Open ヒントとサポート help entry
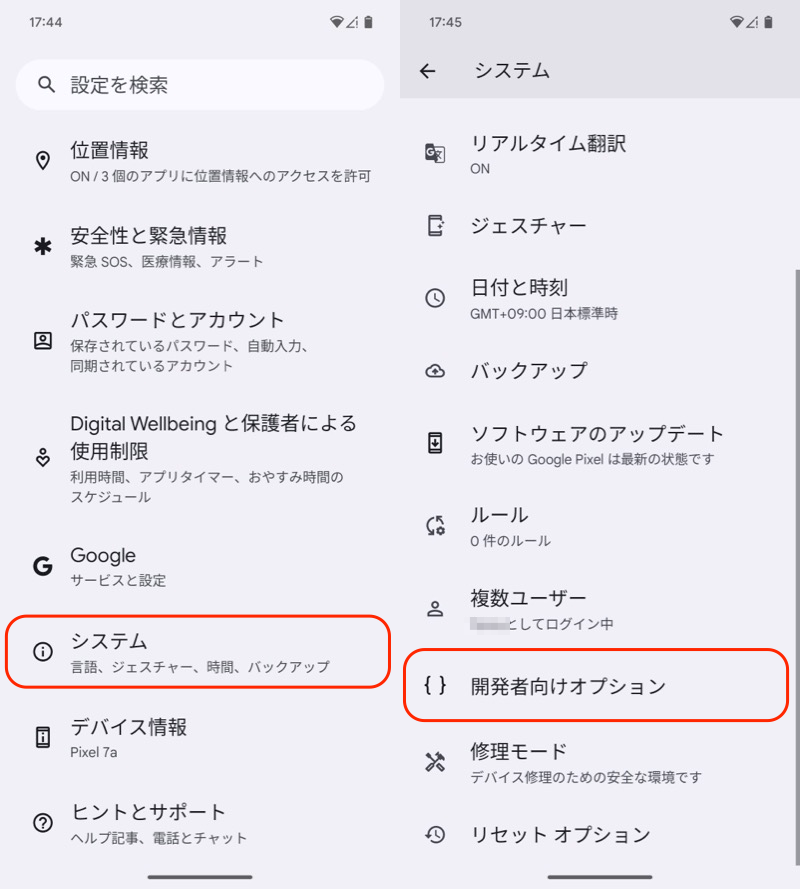 [200, 823]
